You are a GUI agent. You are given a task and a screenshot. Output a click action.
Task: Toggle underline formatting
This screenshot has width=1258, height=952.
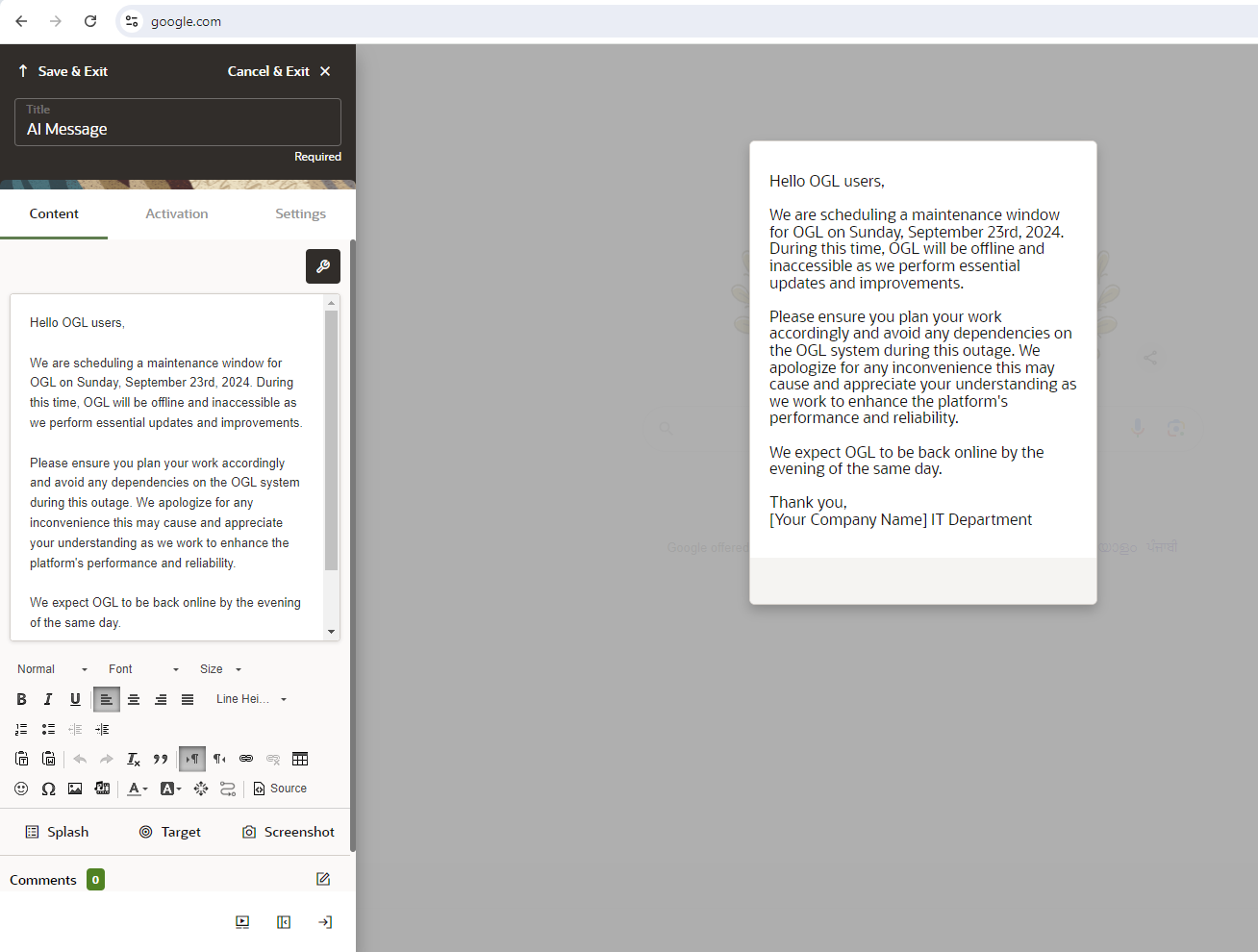click(75, 699)
